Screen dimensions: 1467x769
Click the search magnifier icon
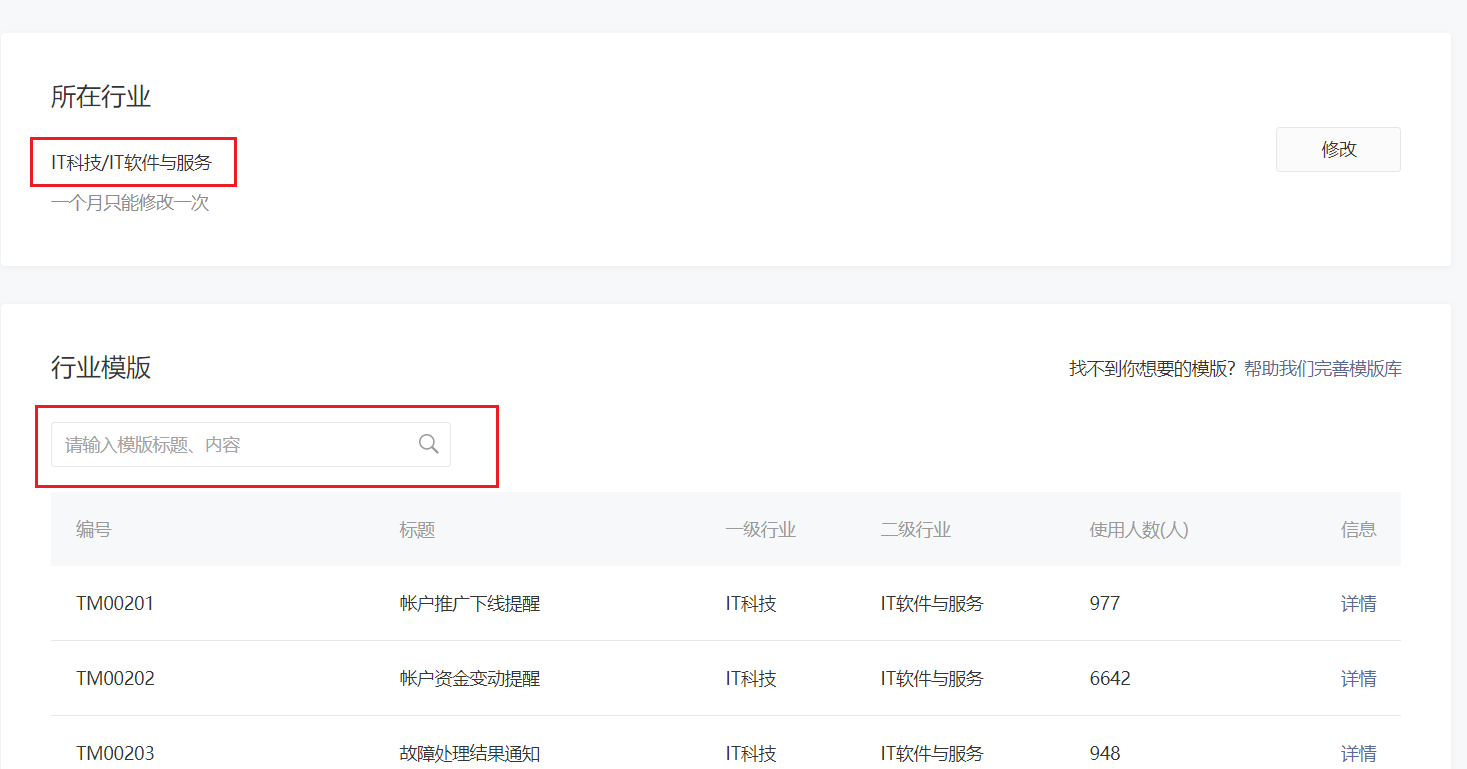click(429, 443)
